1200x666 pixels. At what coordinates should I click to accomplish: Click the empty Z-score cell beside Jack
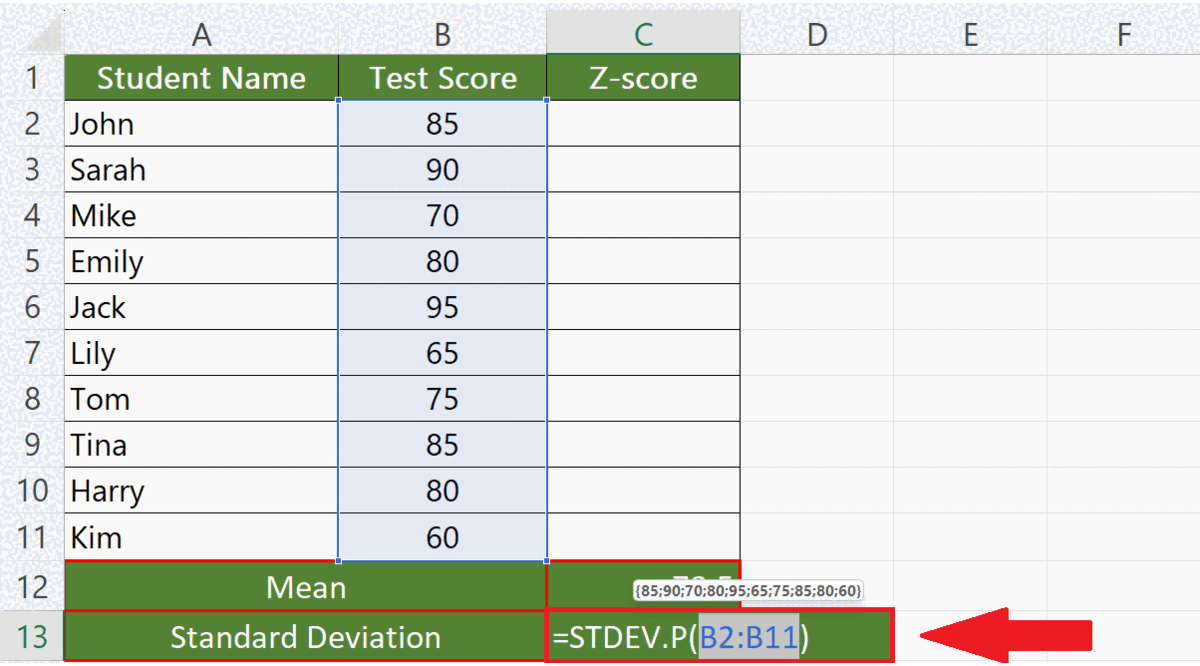tap(643, 307)
